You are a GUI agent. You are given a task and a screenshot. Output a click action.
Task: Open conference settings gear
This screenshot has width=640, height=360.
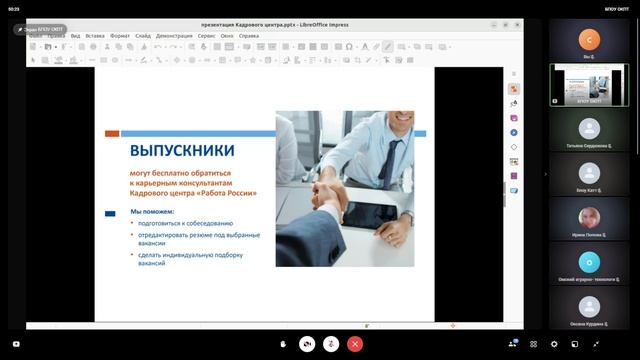tap(554, 344)
